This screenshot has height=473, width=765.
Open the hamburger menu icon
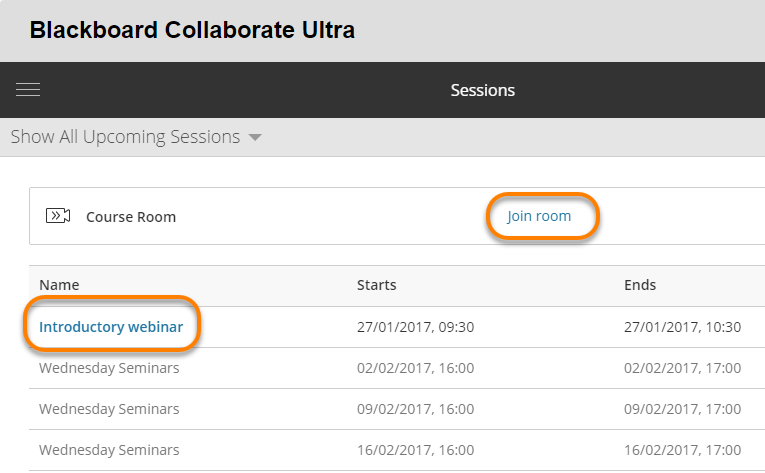click(28, 90)
